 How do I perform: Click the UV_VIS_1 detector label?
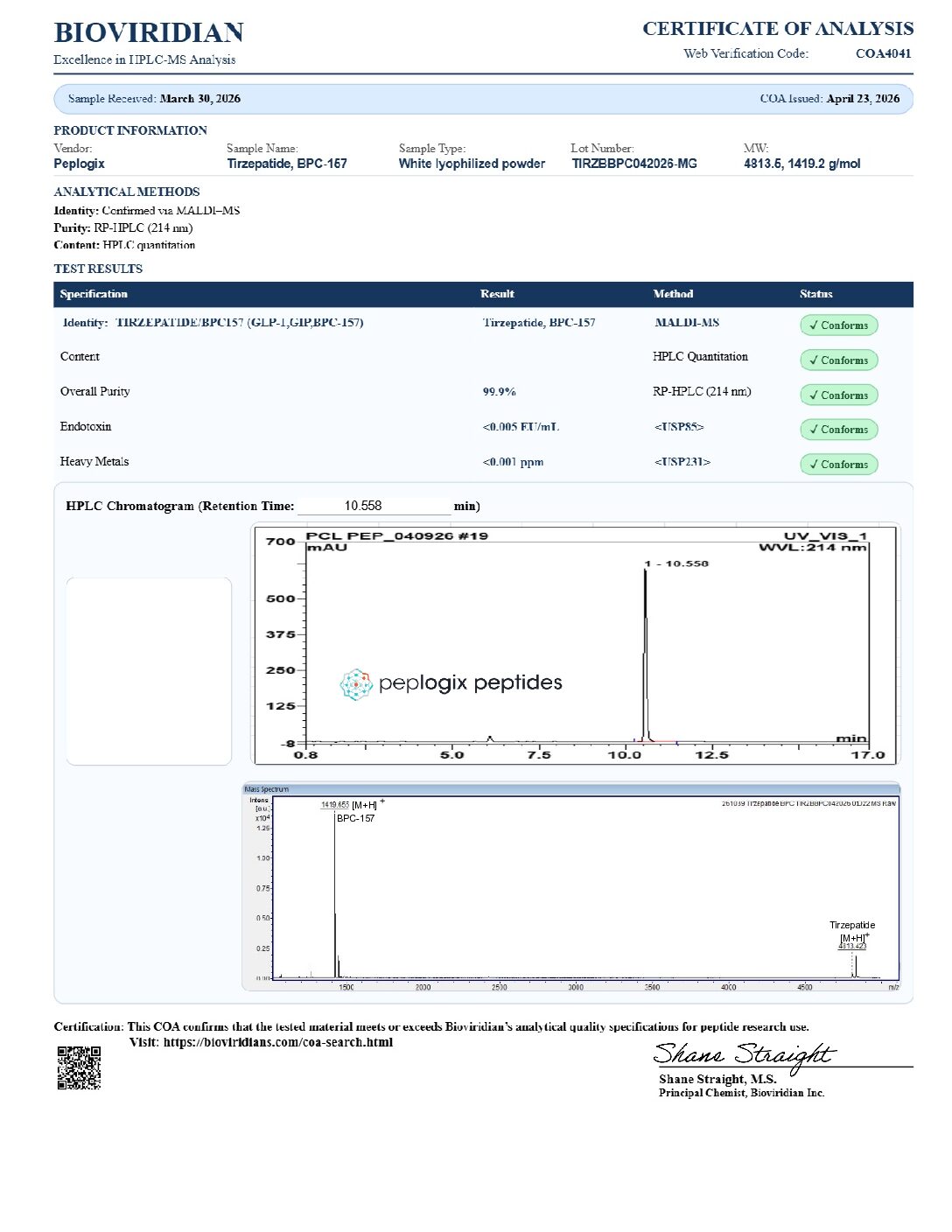click(825, 535)
